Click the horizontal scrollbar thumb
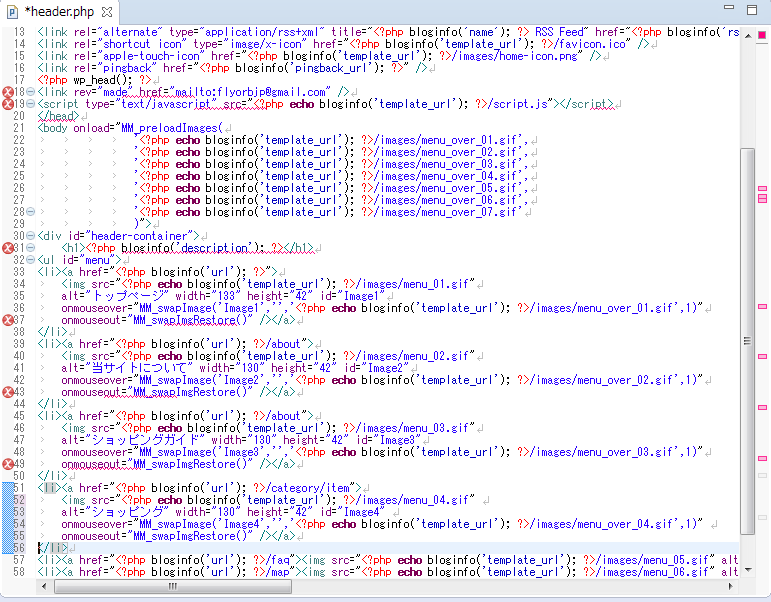 click(173, 586)
